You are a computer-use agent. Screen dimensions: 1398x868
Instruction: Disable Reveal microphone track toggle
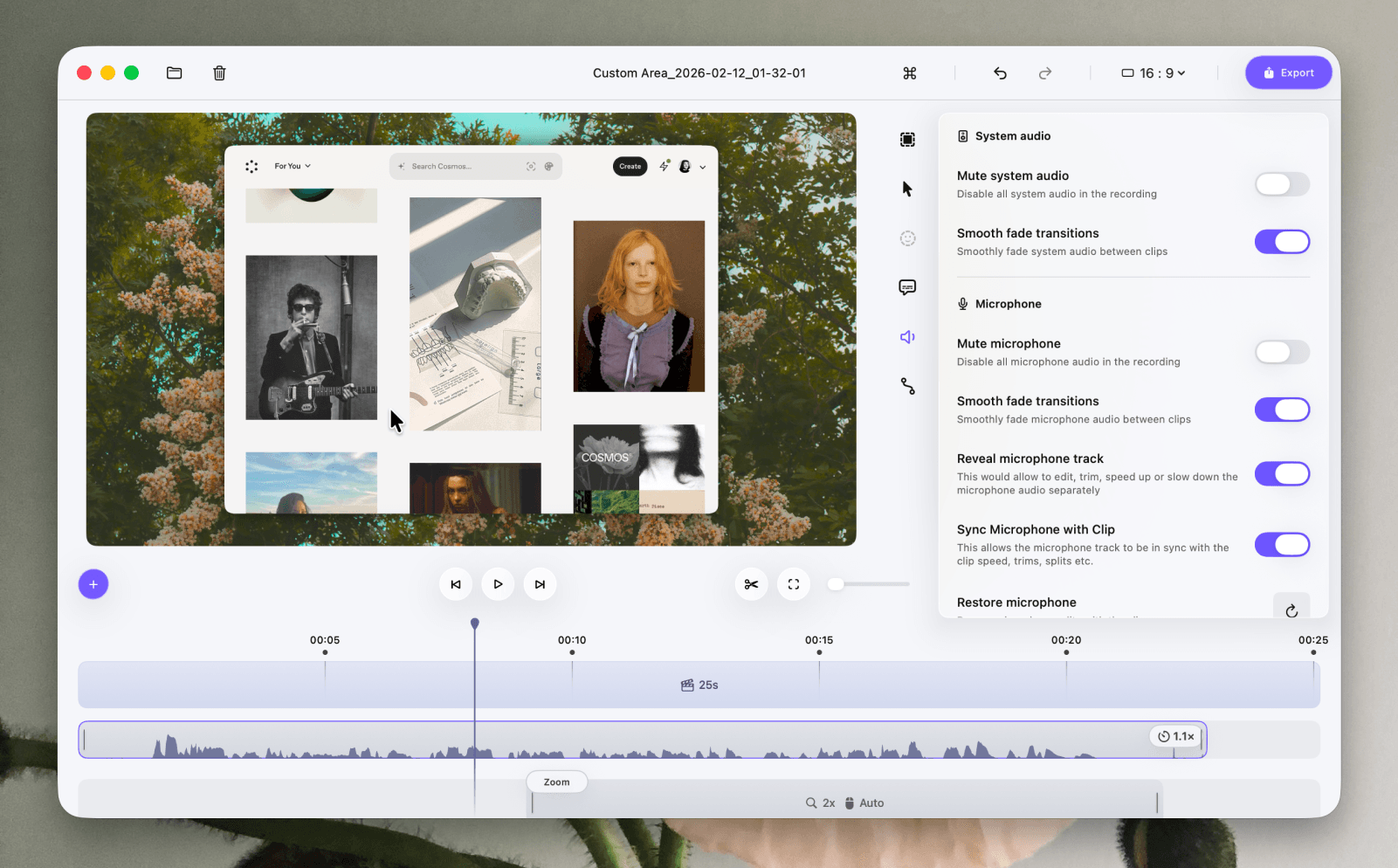(1281, 473)
